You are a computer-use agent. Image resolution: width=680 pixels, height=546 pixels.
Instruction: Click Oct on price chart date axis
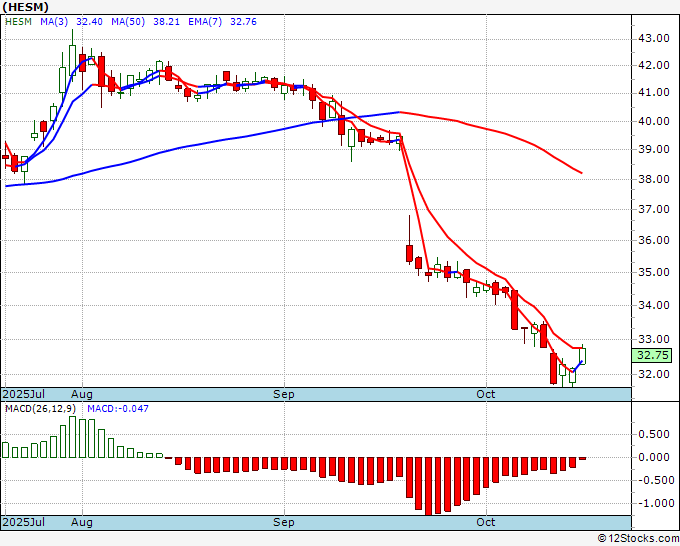click(x=486, y=394)
